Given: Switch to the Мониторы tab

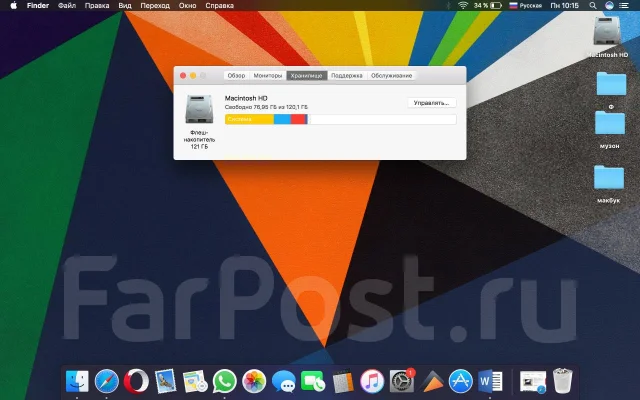Looking at the screenshot, I should point(268,76).
